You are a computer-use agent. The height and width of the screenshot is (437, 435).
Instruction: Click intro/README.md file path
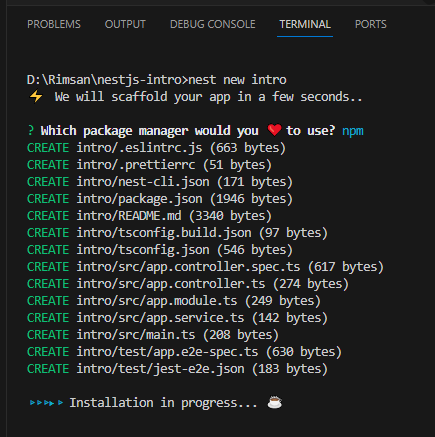click(x=129, y=216)
